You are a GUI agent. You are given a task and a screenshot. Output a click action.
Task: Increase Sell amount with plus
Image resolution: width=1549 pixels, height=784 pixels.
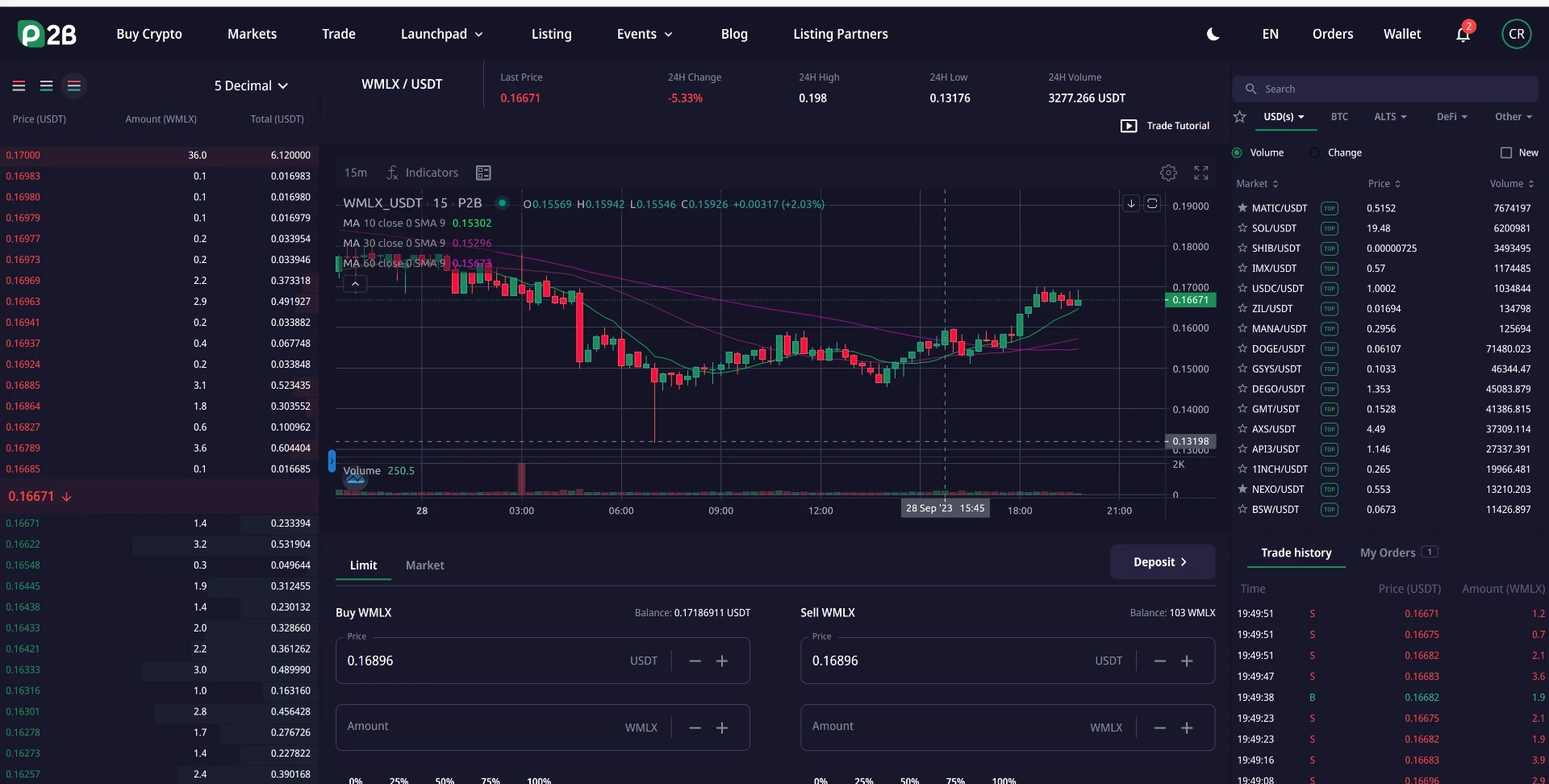[x=1187, y=728]
